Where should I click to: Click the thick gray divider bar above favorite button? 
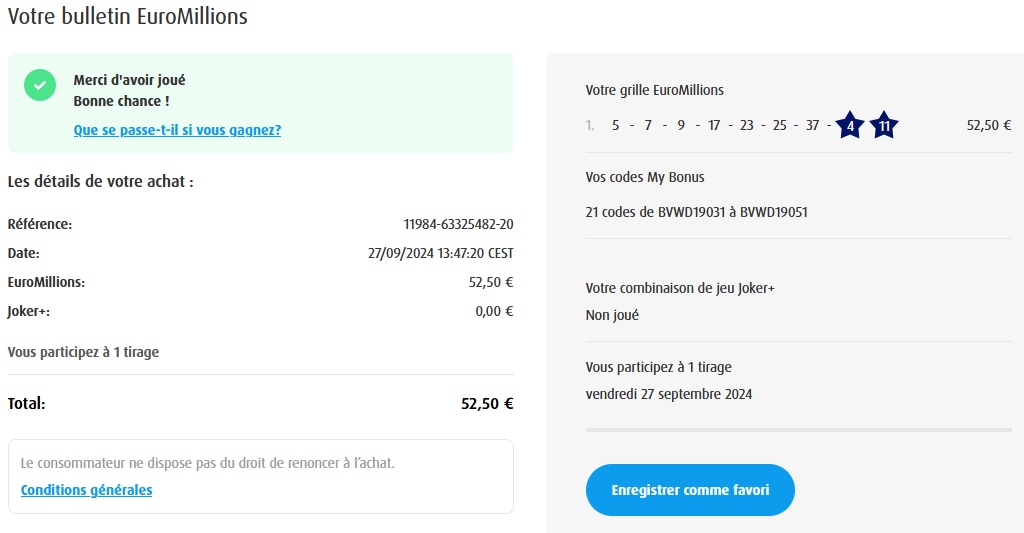[x=798, y=430]
